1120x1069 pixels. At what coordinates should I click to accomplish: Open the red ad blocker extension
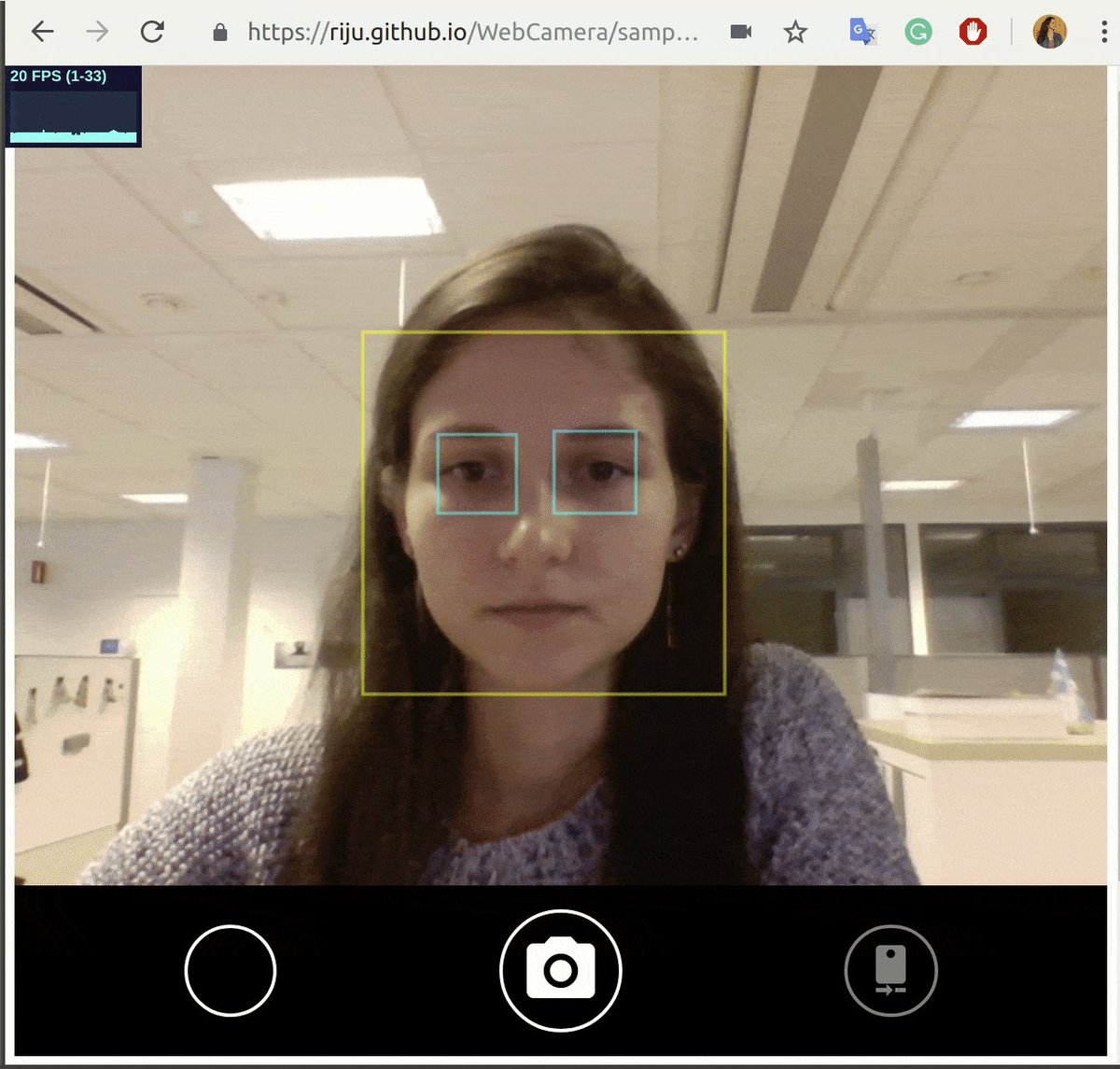973,33
